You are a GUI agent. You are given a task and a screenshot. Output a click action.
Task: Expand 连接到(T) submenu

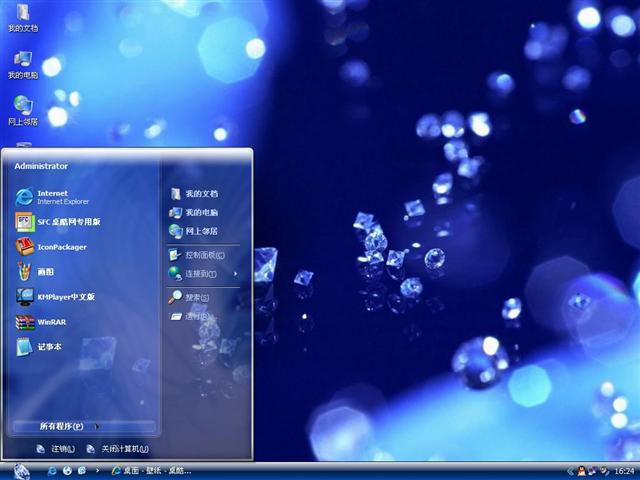tap(203, 273)
